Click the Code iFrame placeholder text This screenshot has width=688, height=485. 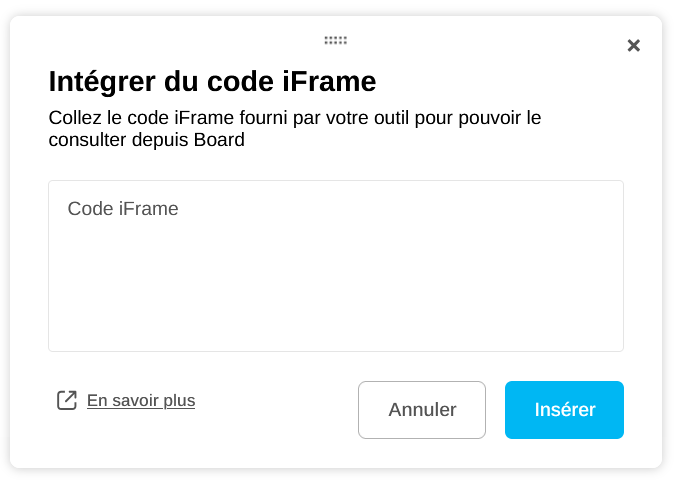pos(123,209)
